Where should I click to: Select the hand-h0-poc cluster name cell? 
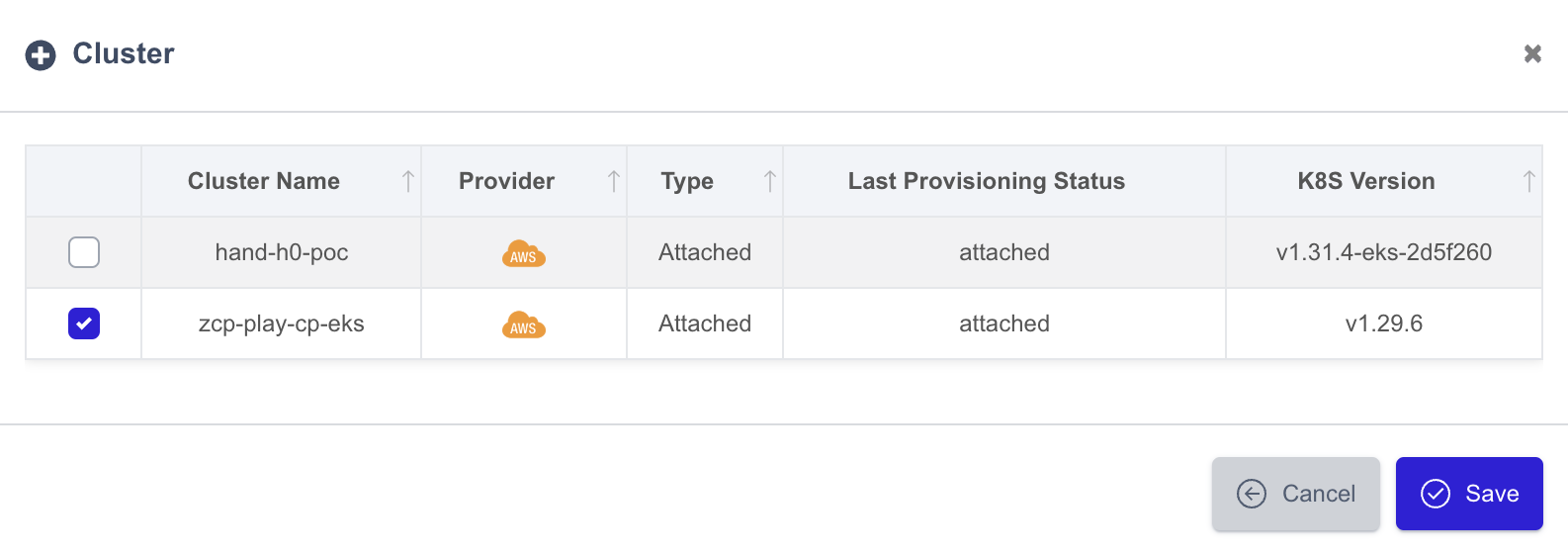282,252
